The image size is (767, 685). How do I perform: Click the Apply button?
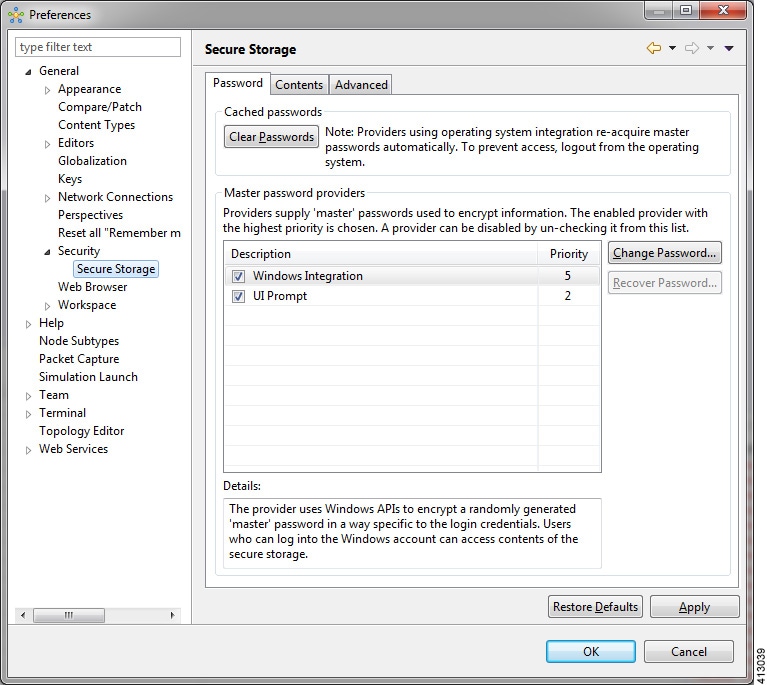pyautogui.click(x=694, y=607)
